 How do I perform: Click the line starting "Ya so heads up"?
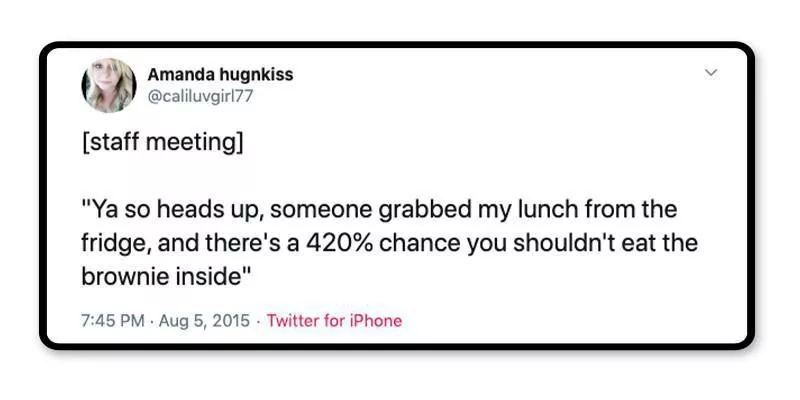pos(380,210)
